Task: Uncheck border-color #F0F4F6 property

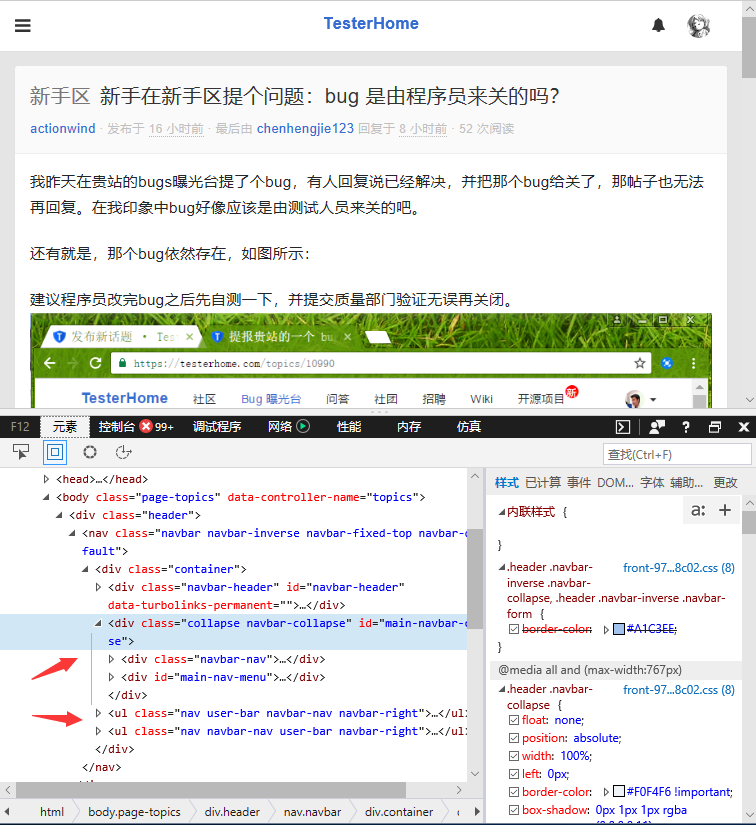Action: coord(514,791)
